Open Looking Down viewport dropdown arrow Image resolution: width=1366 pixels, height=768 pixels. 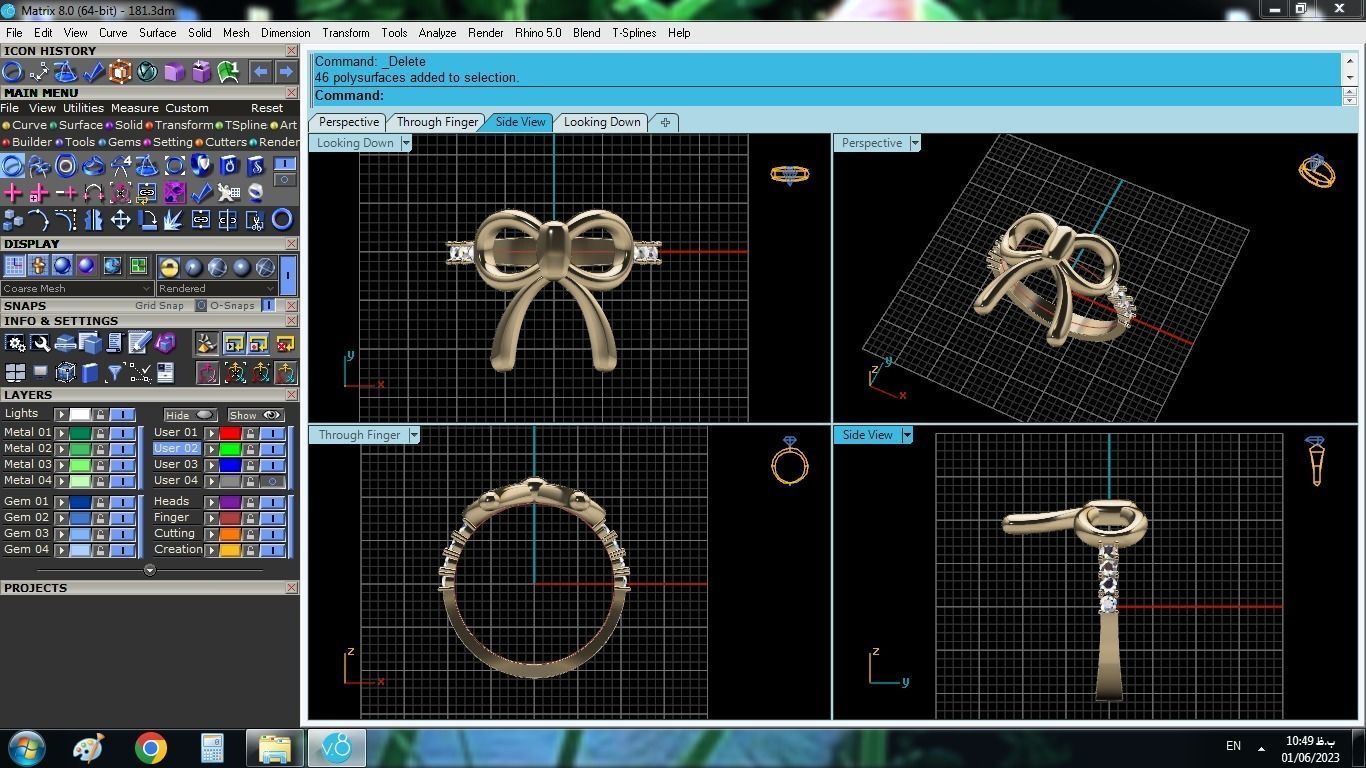pos(406,143)
